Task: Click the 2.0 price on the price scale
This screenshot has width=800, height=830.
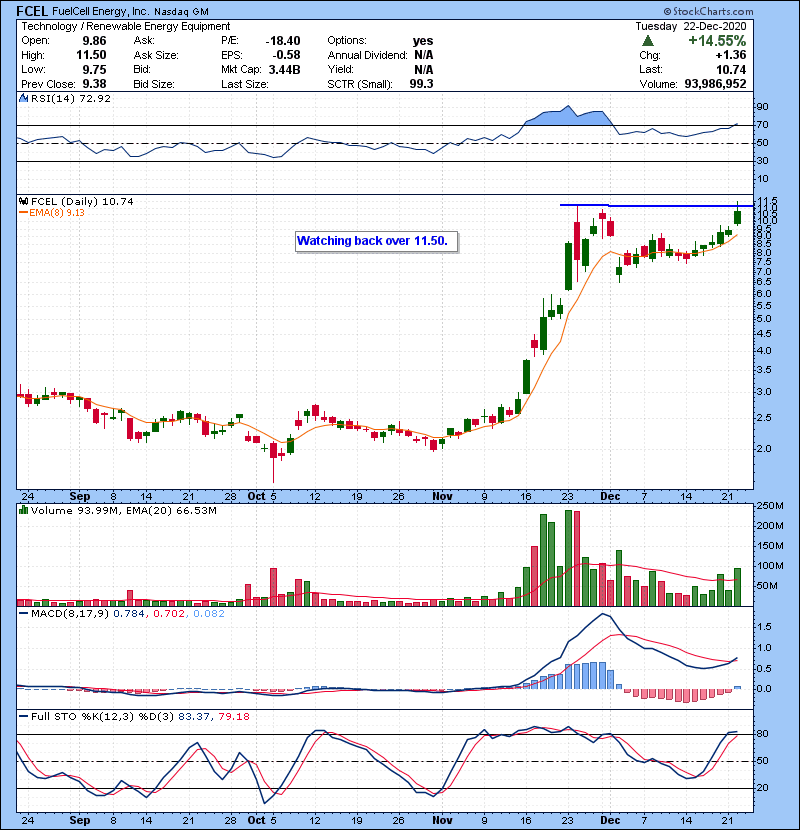Action: tap(763, 449)
